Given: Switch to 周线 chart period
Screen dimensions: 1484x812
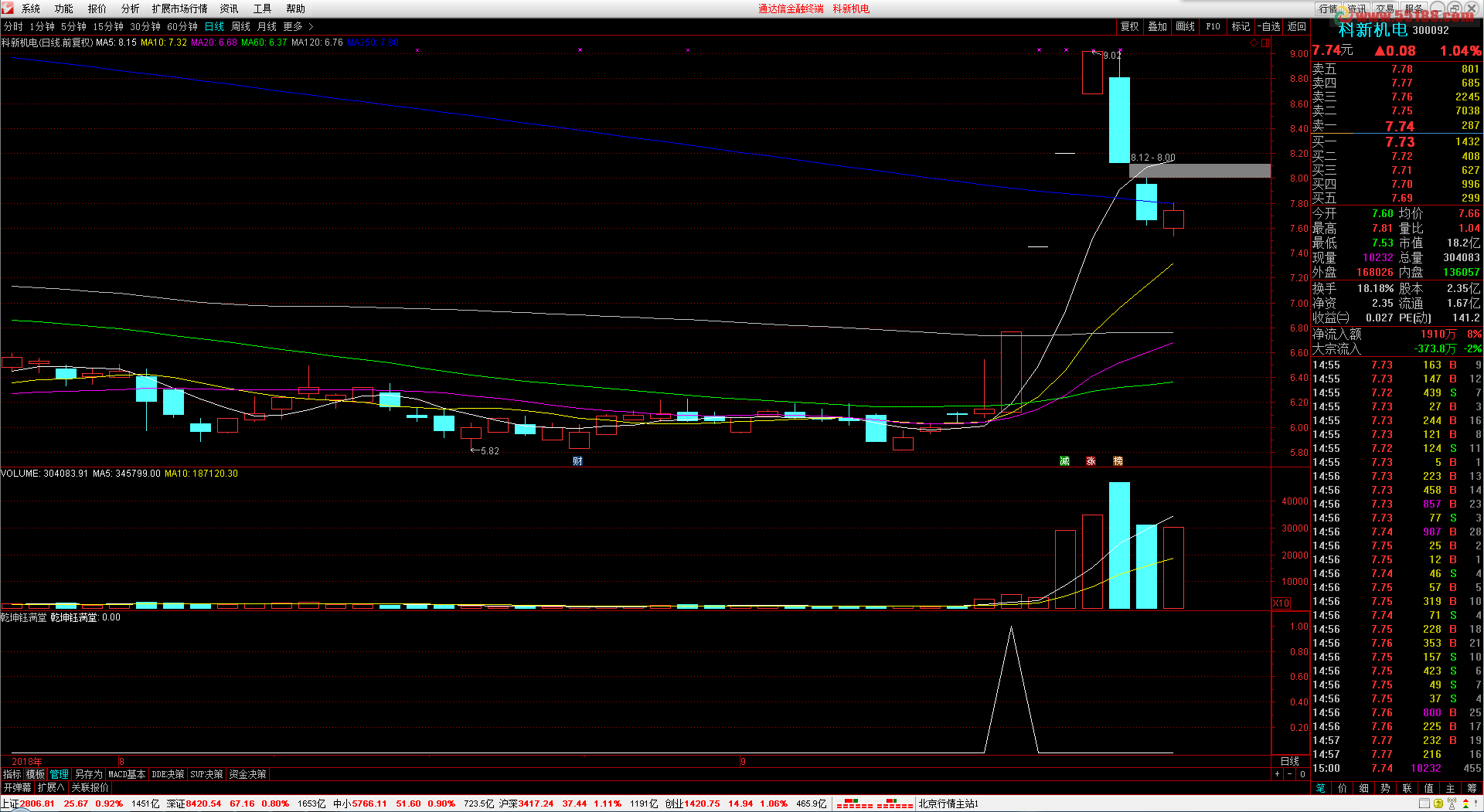Looking at the screenshot, I should (241, 26).
